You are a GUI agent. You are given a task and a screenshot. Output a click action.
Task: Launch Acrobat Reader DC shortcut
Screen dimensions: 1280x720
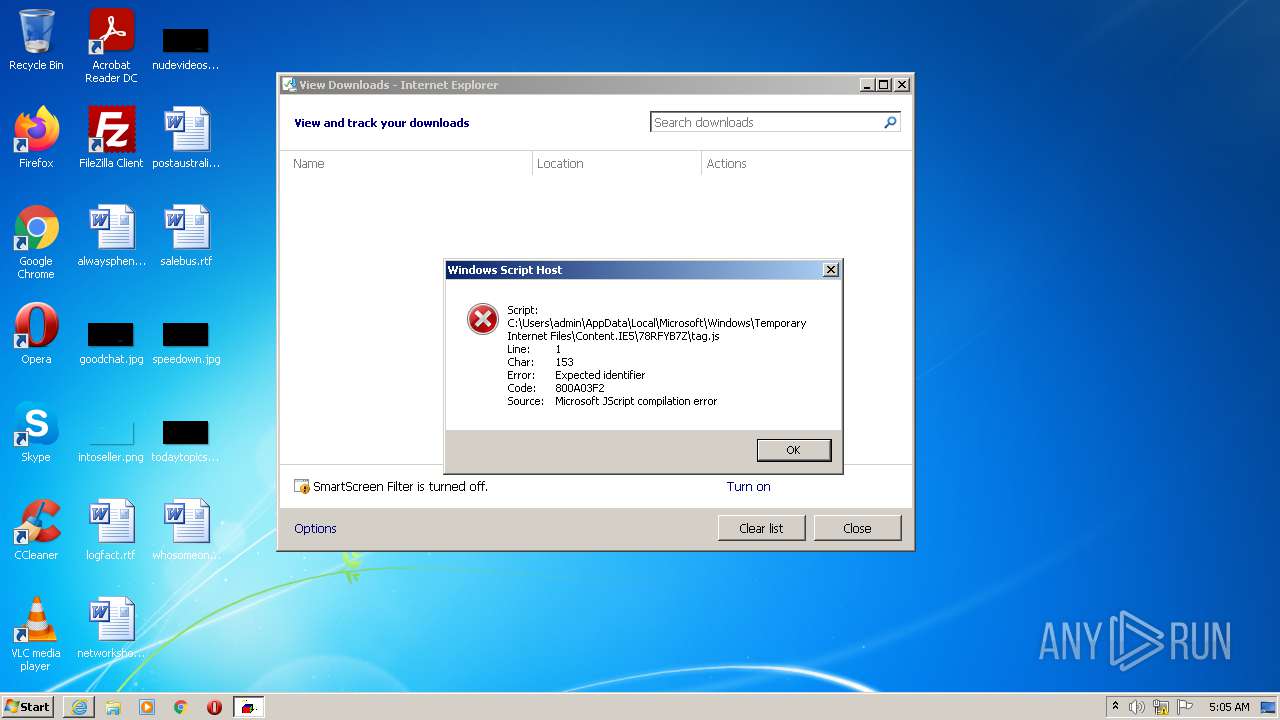coord(111,46)
